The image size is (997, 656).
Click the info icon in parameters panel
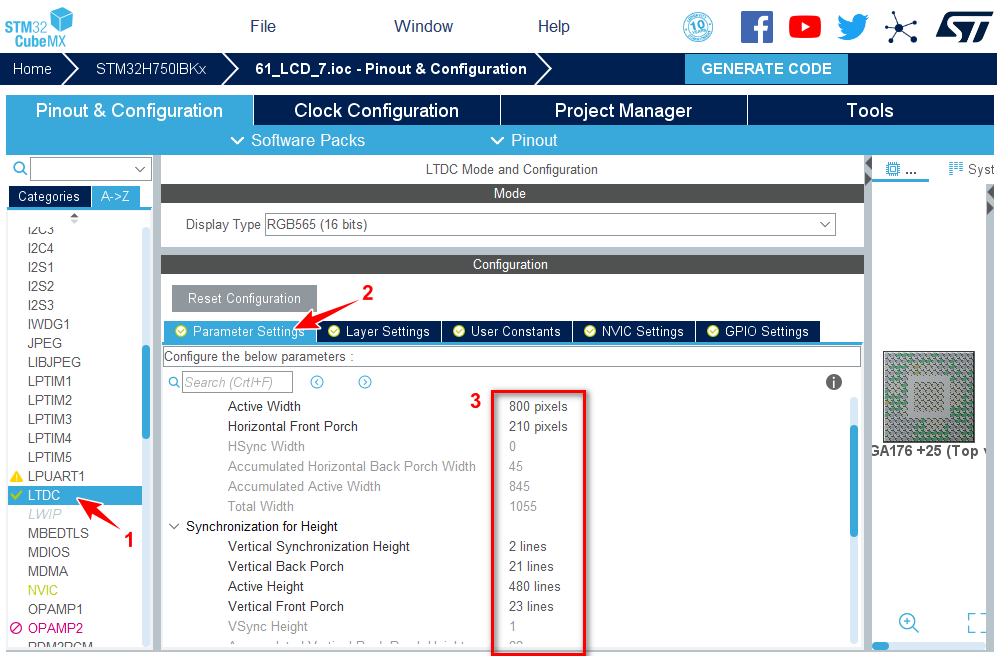pos(834,382)
